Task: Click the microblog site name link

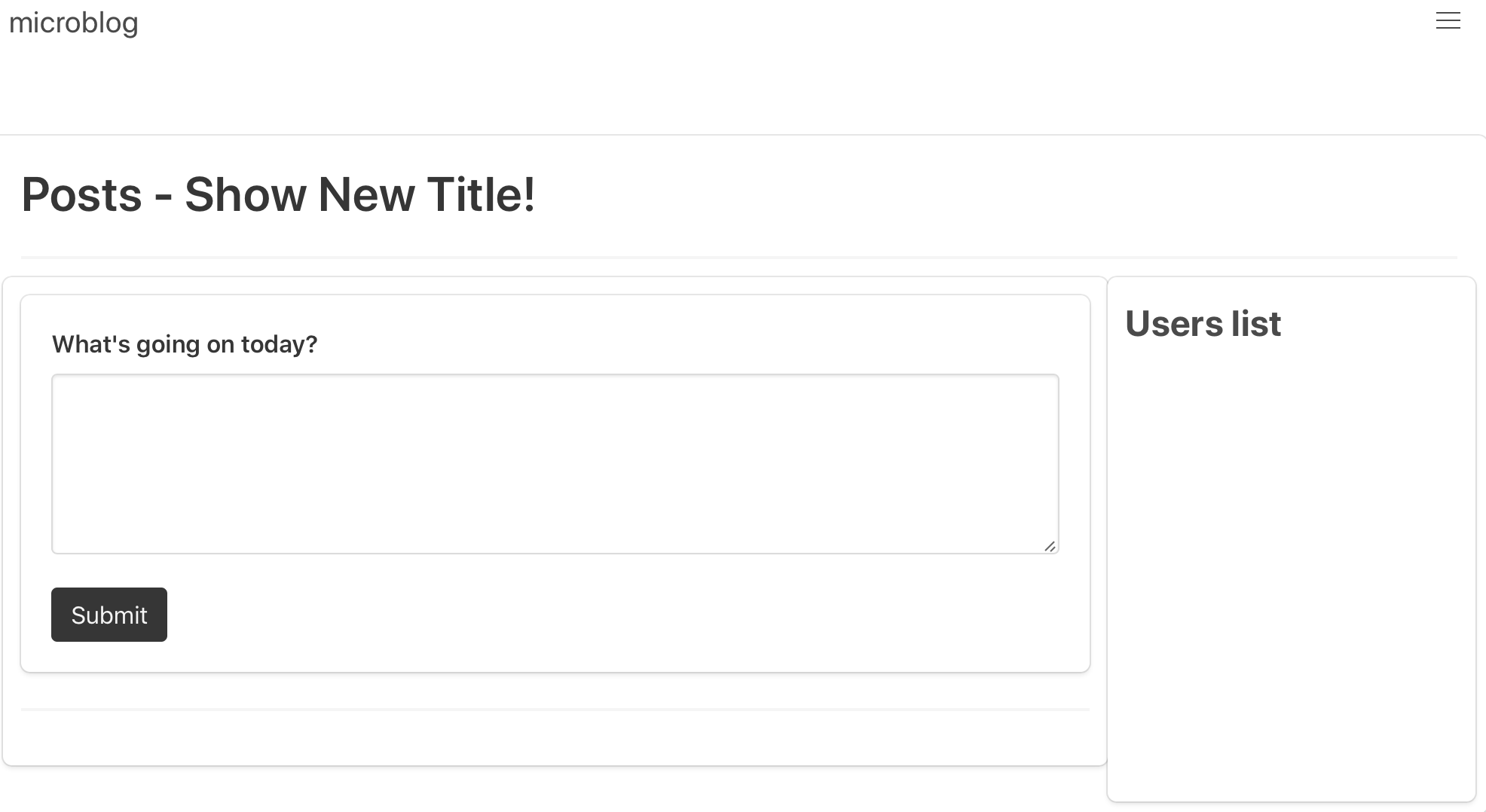Action: (73, 23)
